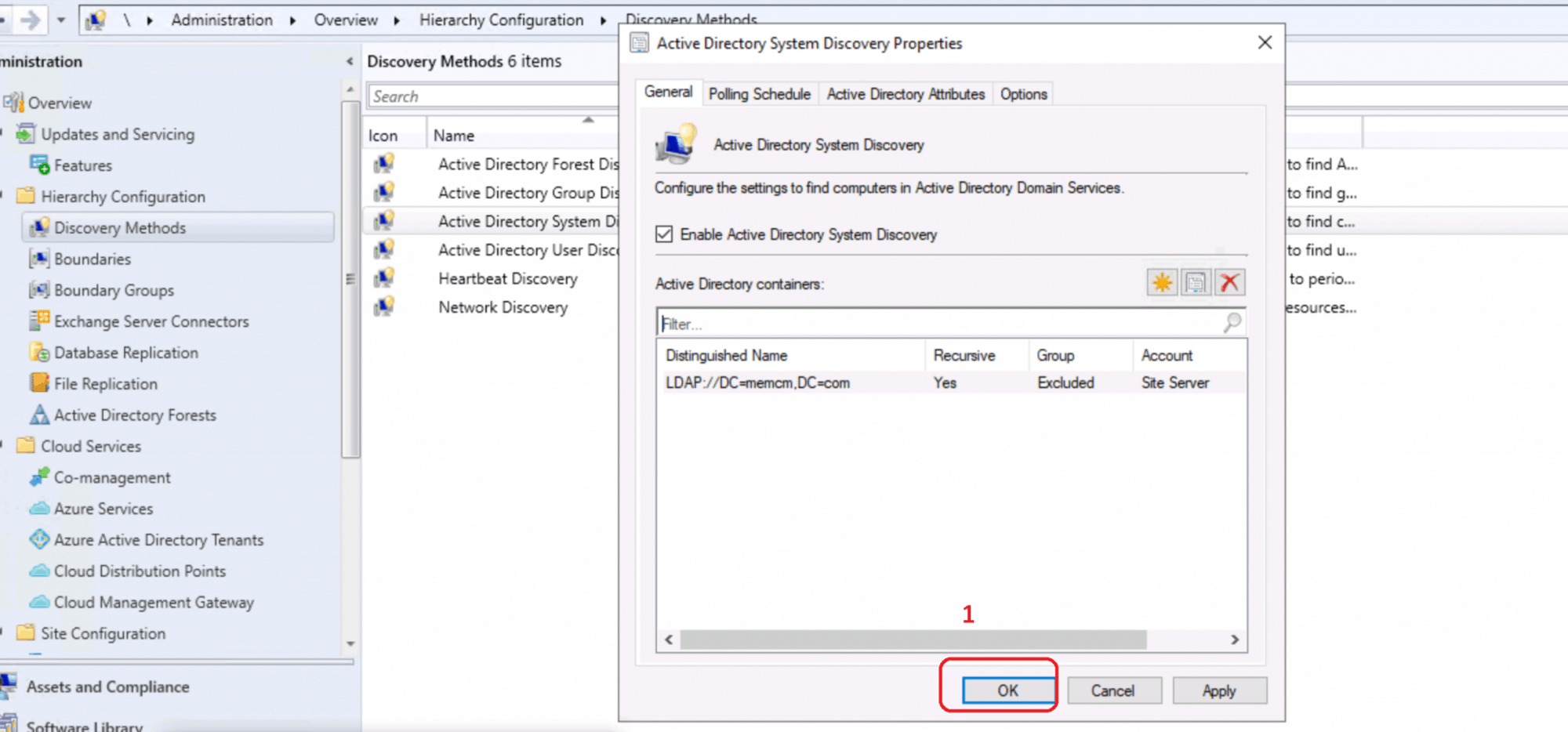Image resolution: width=1568 pixels, height=732 pixels.
Task: Click the Database Replication icon in sidebar
Action: [38, 352]
